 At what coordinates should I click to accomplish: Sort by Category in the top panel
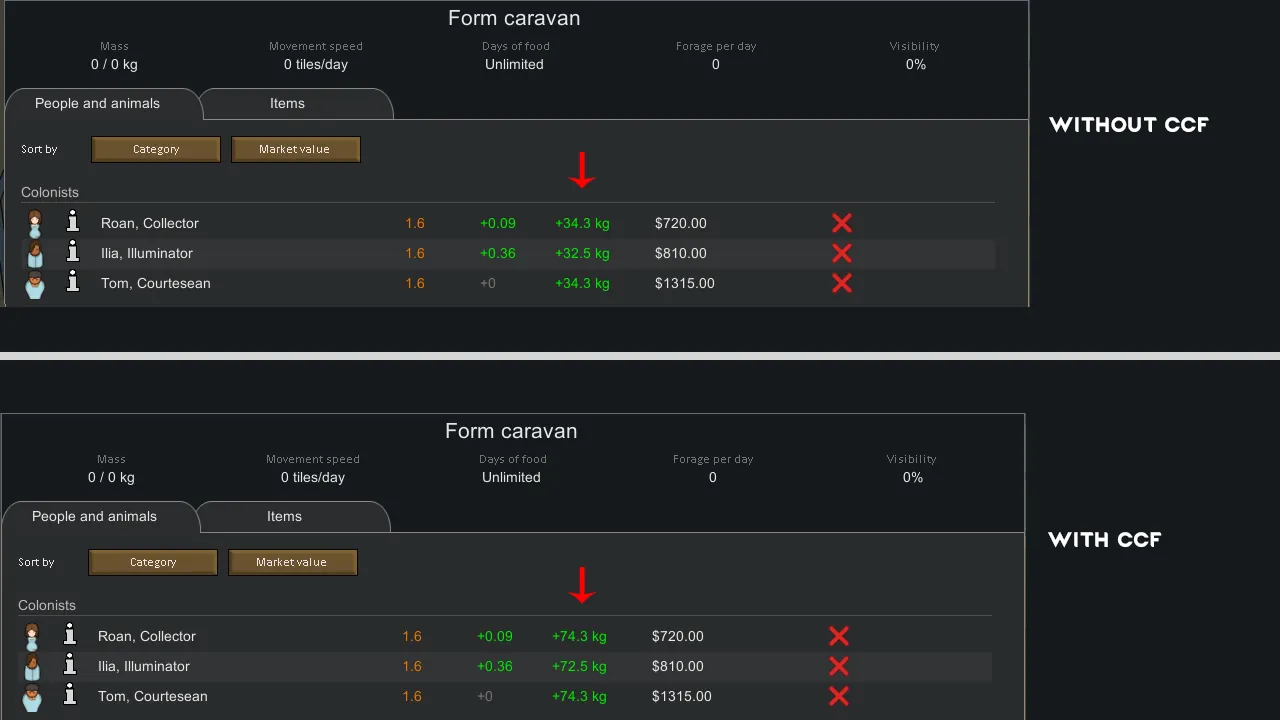coord(156,149)
